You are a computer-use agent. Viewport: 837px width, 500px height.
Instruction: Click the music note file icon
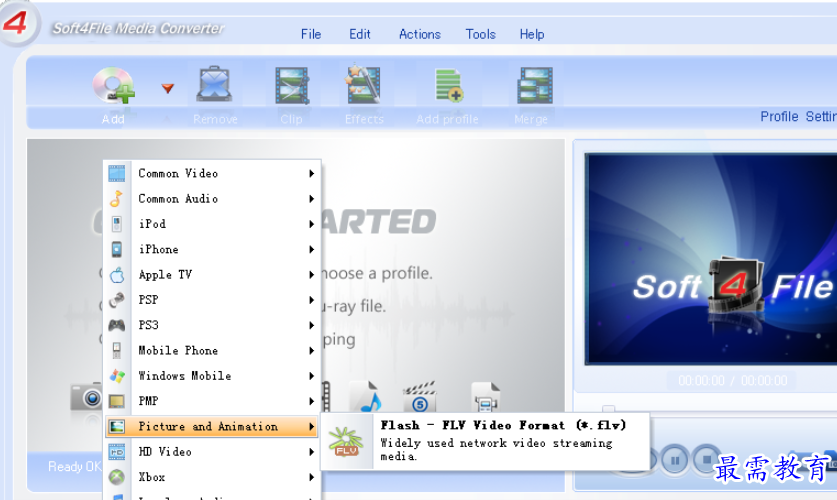coord(366,396)
